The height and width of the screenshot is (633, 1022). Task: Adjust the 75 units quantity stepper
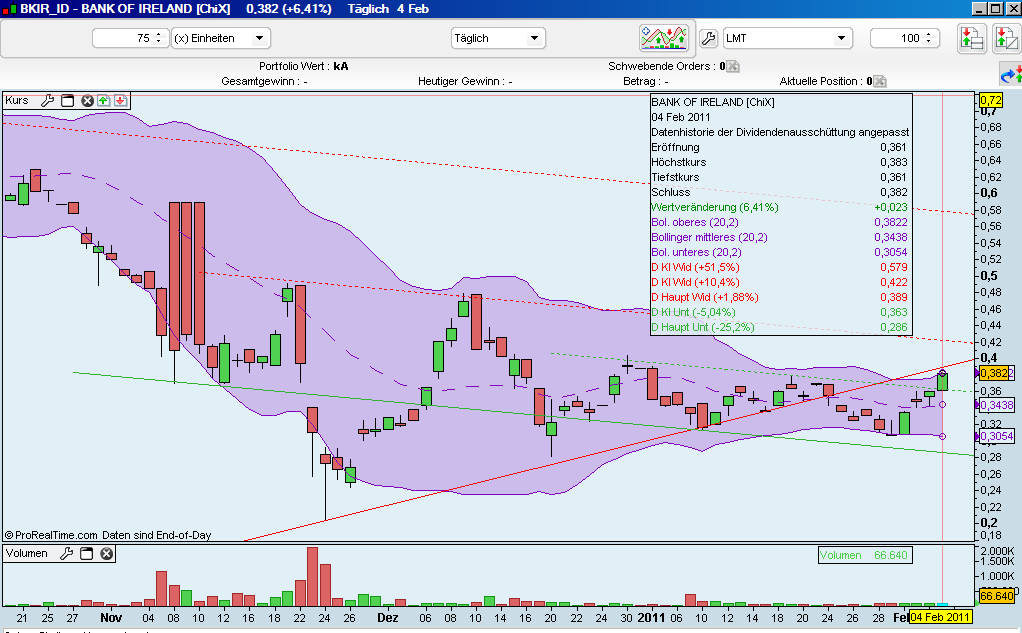tap(158, 38)
